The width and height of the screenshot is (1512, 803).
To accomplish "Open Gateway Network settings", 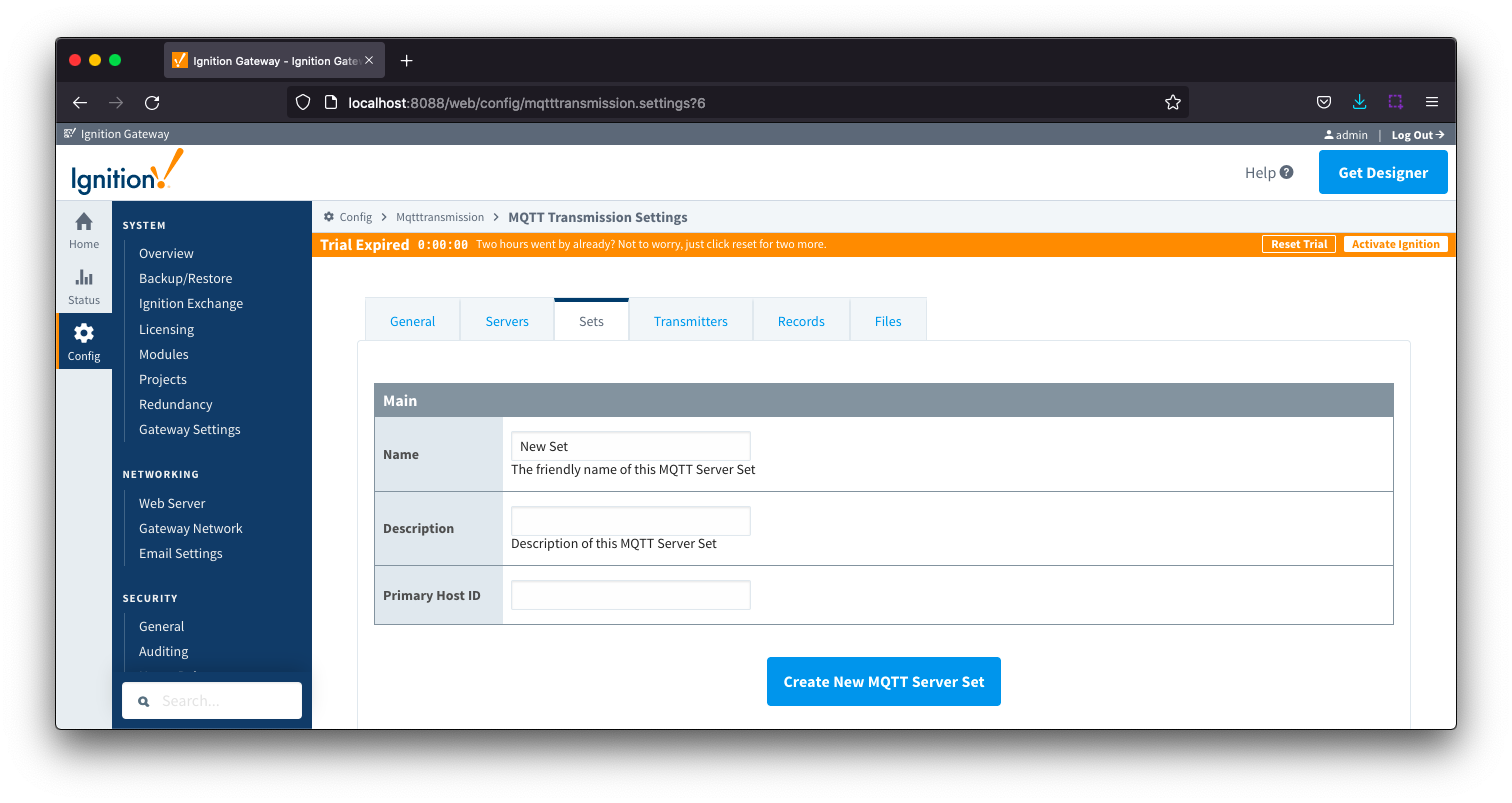I will (191, 528).
